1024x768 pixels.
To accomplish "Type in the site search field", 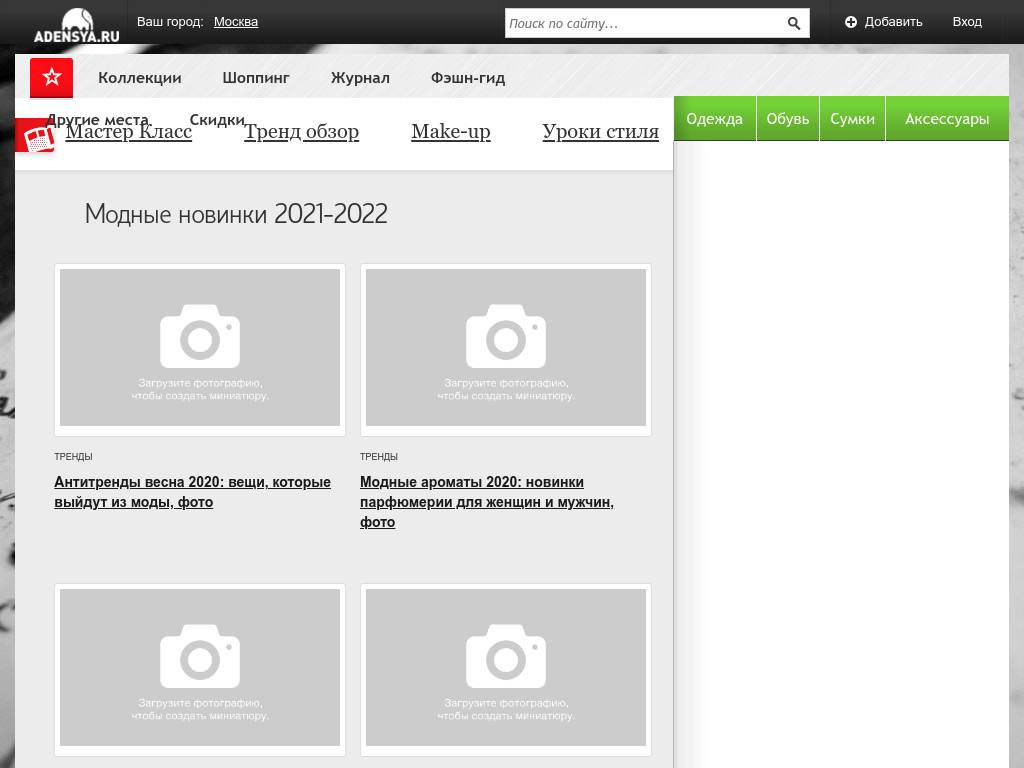I will click(x=640, y=23).
